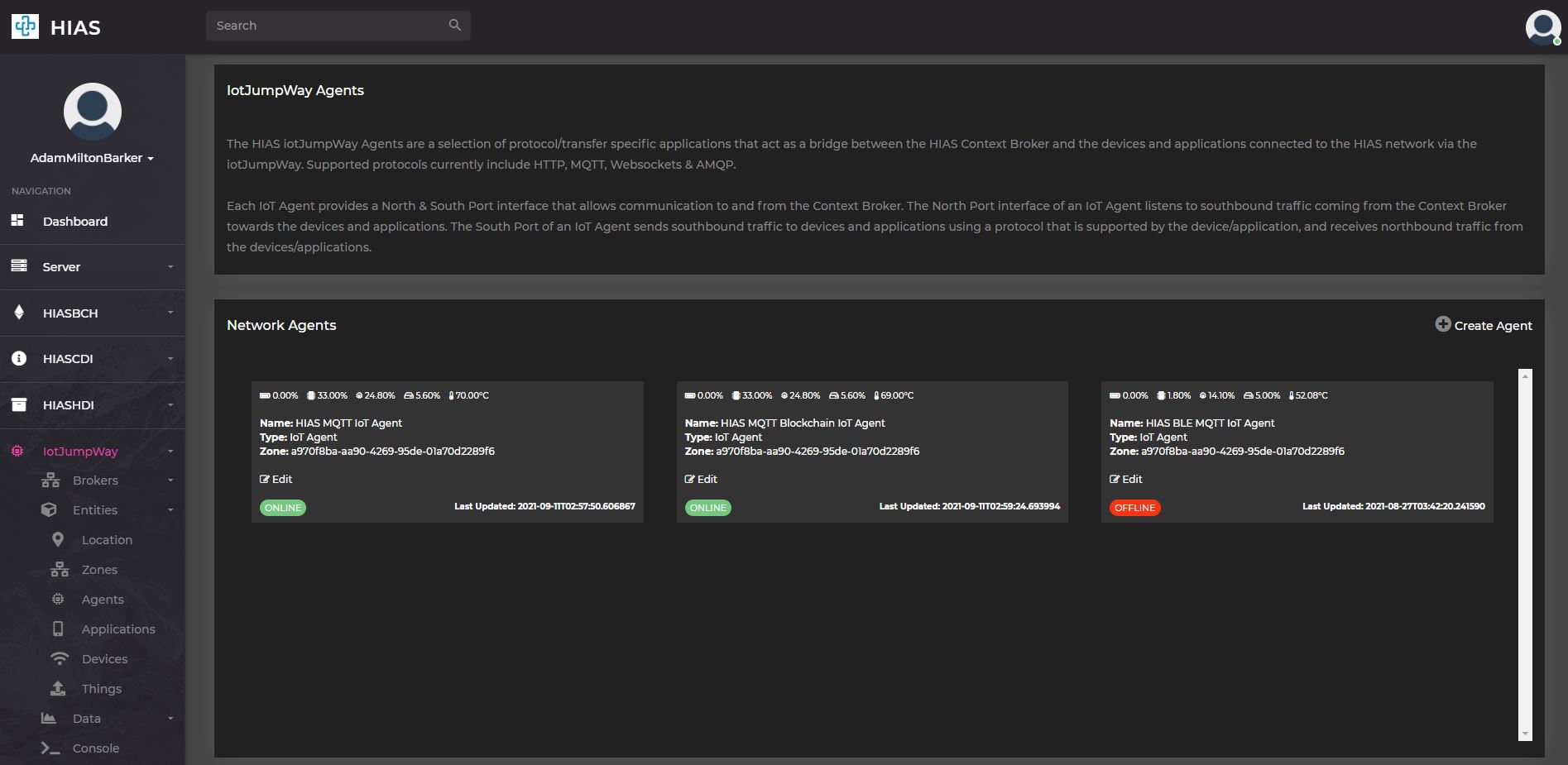Open Console in navigation
This screenshot has height=765, width=1568.
tap(96, 748)
